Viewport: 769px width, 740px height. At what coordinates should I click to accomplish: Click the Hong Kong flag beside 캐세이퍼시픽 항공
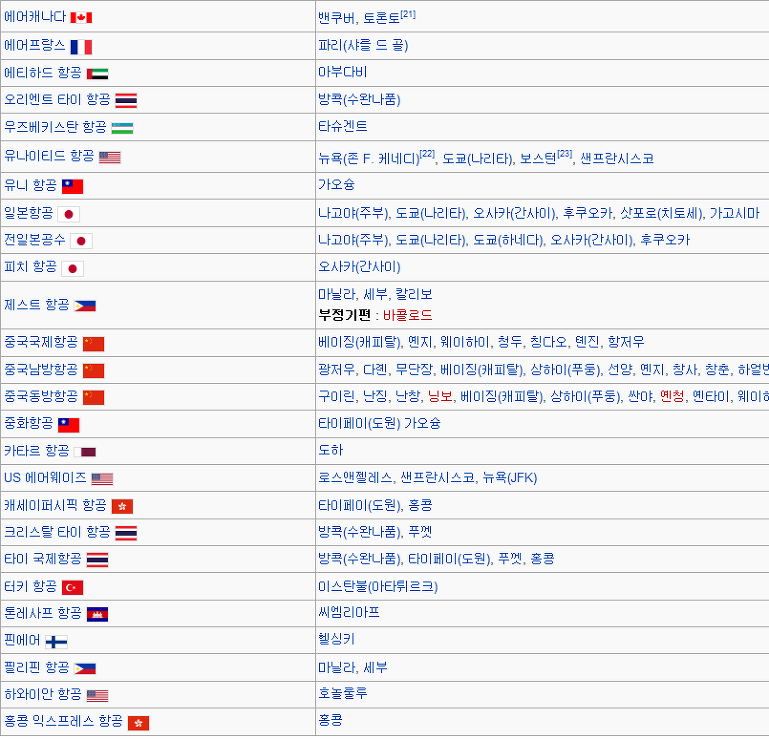122,507
